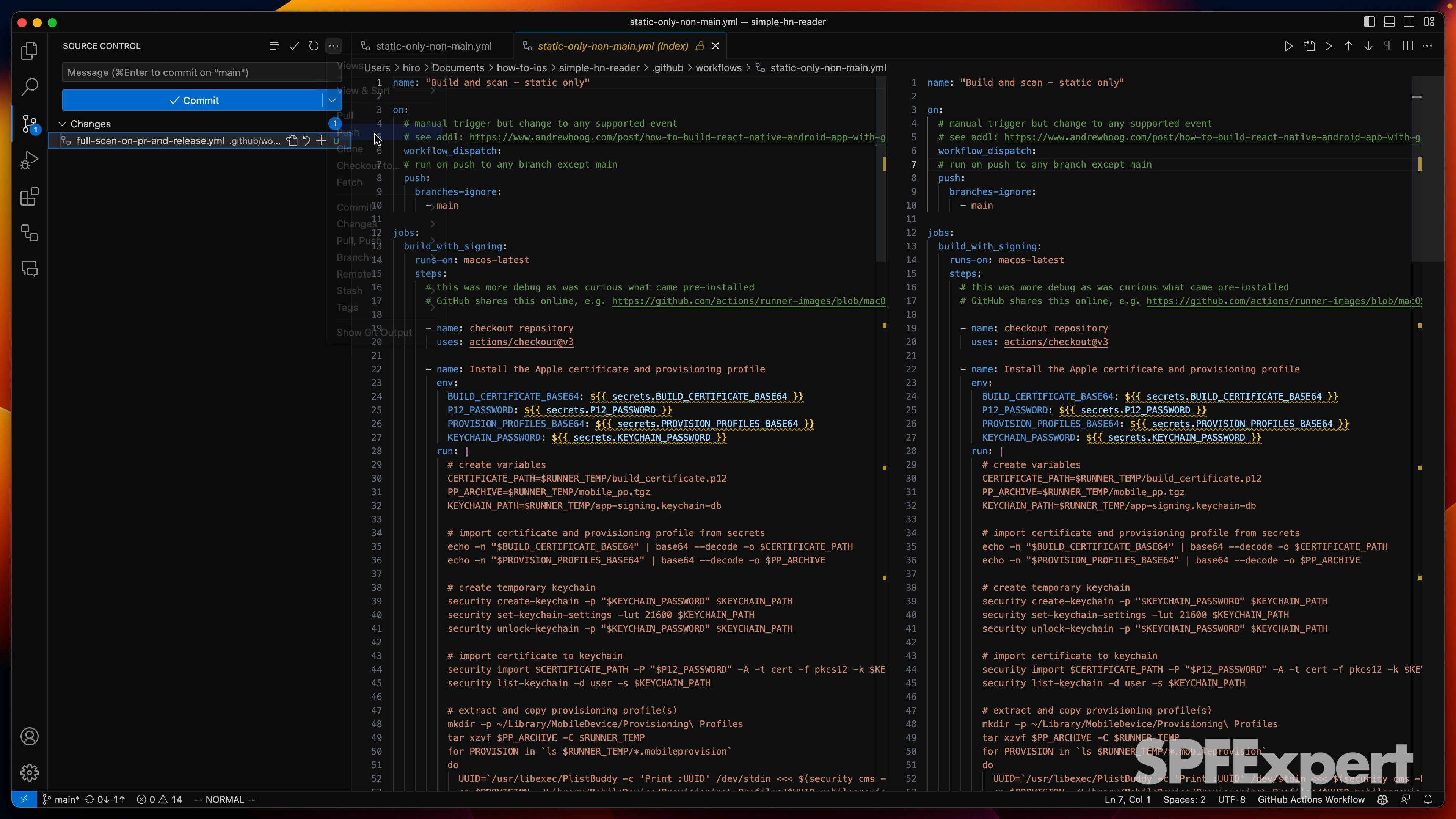Go to previous change with up arrow
Image resolution: width=1456 pixels, height=819 pixels.
(x=1349, y=46)
